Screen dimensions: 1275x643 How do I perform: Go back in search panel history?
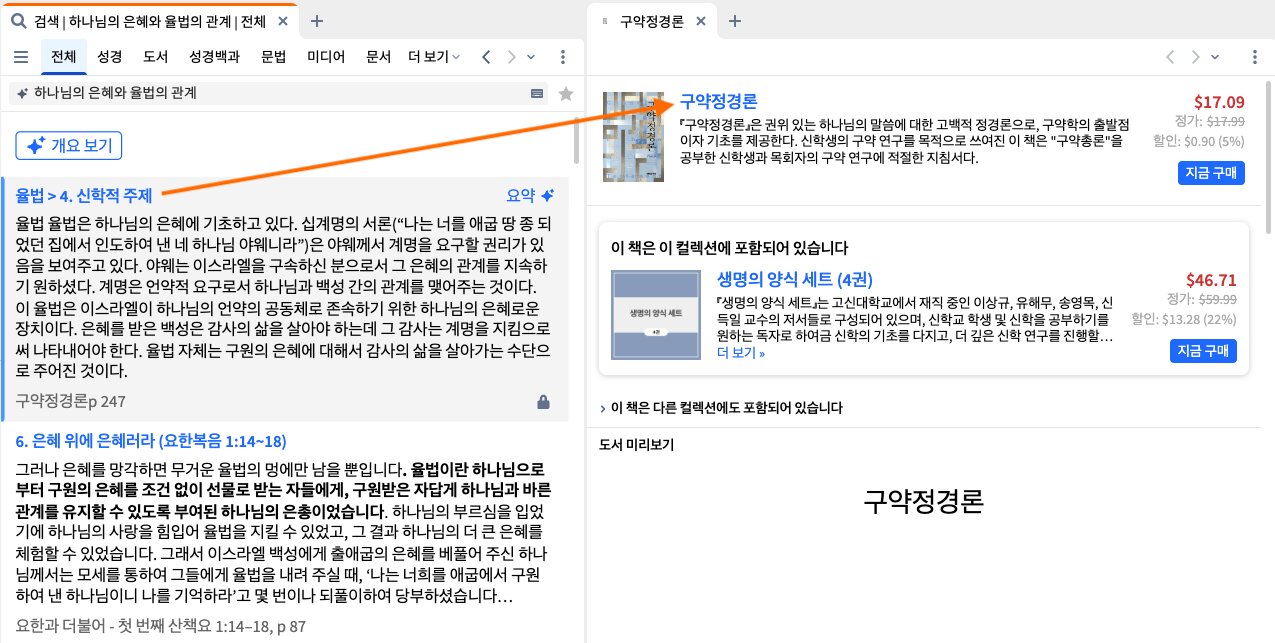click(x=486, y=57)
